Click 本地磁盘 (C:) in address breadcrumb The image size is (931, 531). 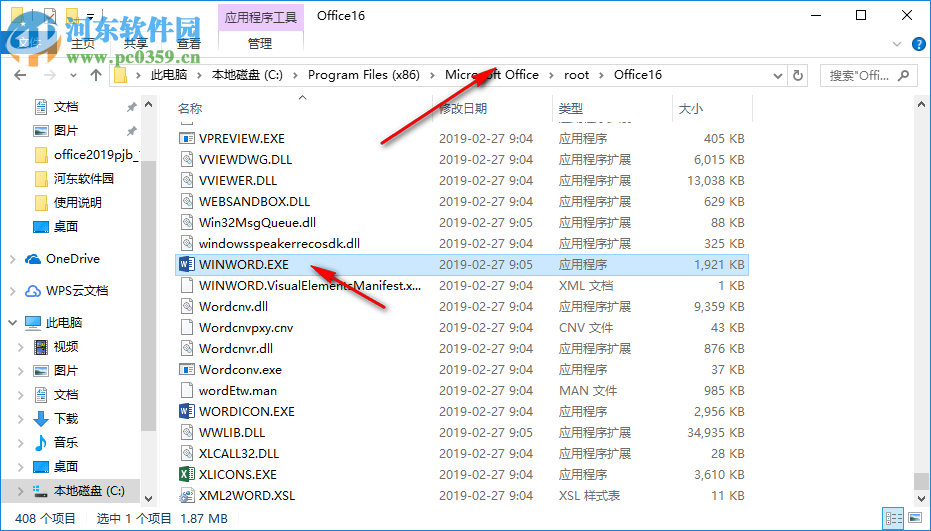pyautogui.click(x=247, y=75)
